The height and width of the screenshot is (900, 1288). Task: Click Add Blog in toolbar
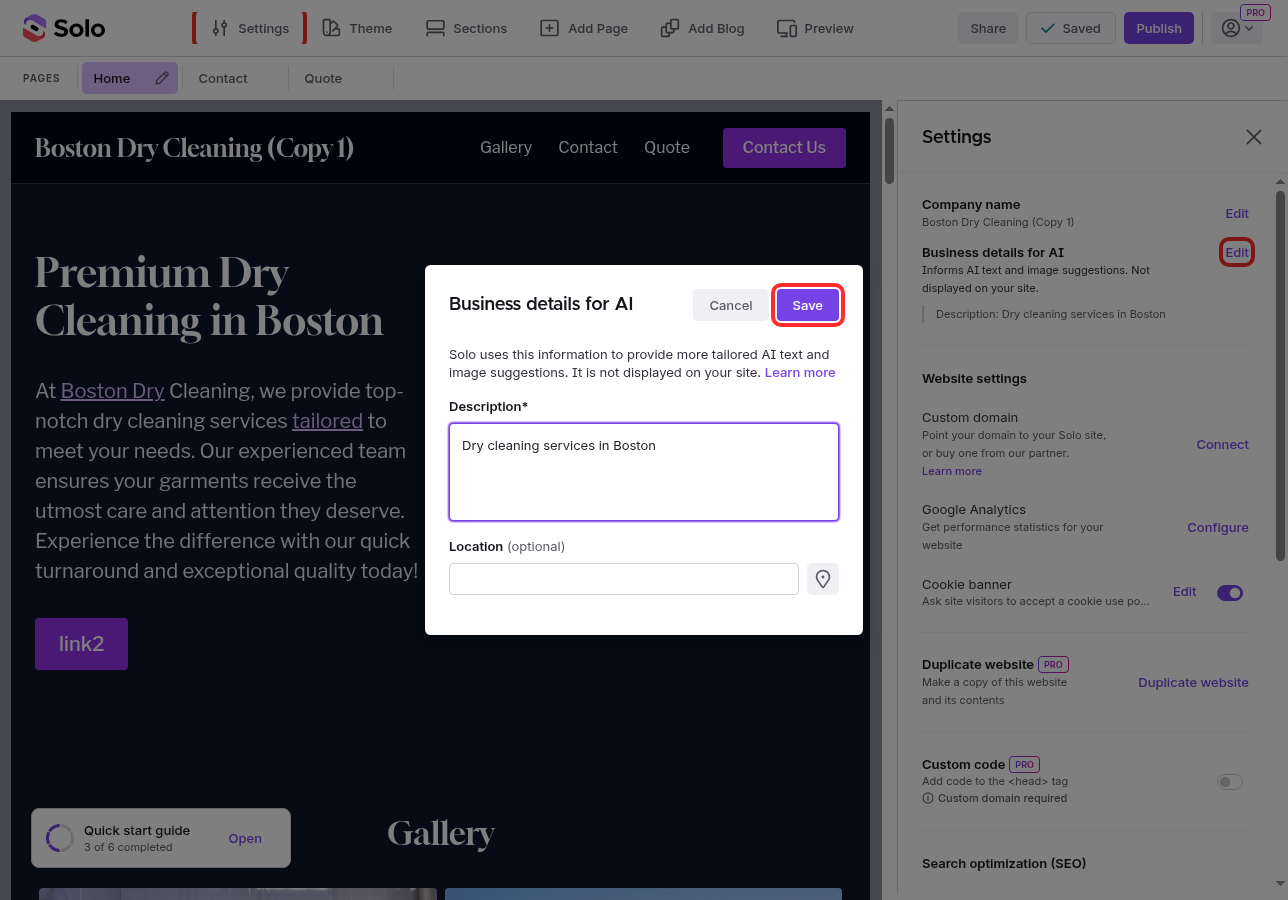[x=702, y=28]
